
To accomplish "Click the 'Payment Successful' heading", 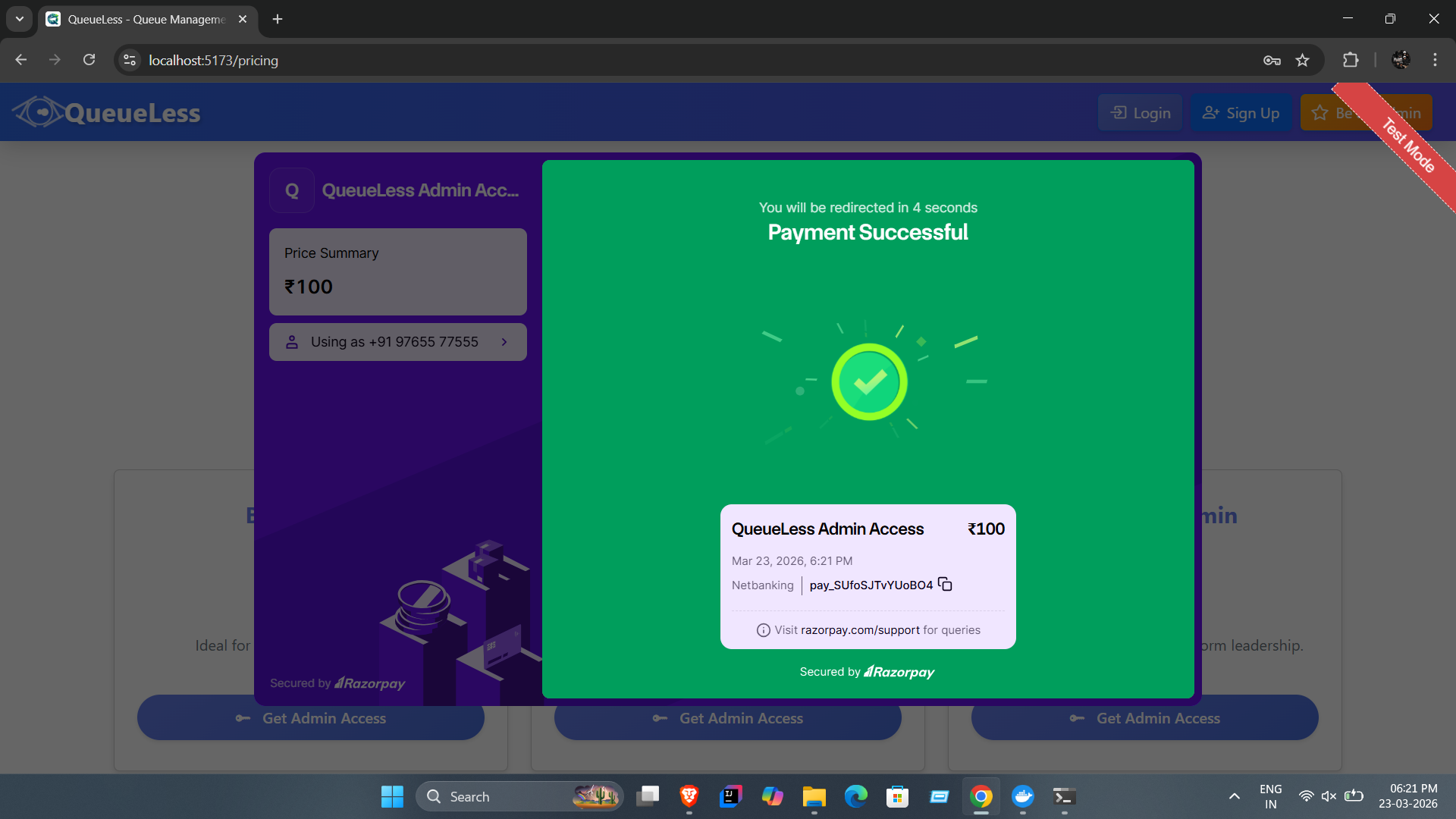I will (868, 232).
